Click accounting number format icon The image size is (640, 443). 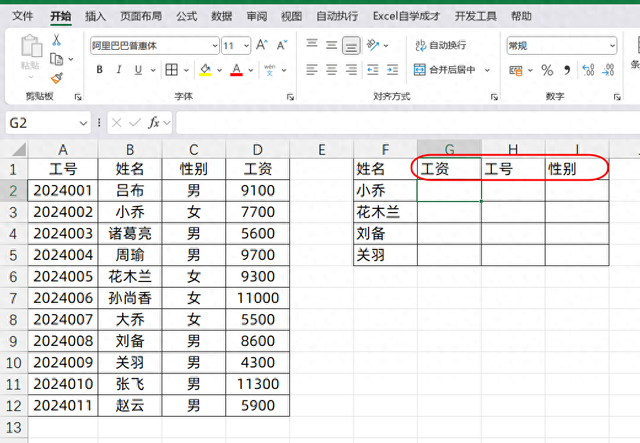pyautogui.click(x=516, y=70)
